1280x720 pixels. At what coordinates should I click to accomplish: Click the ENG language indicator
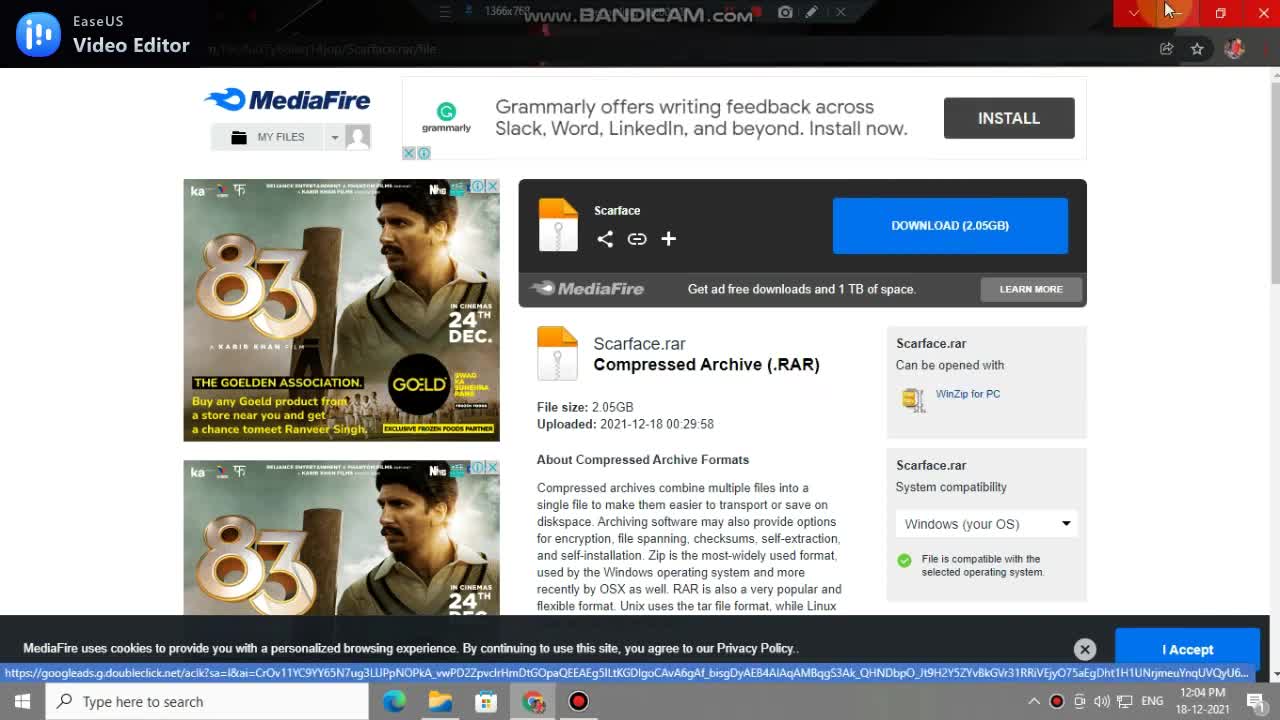(x=1152, y=701)
